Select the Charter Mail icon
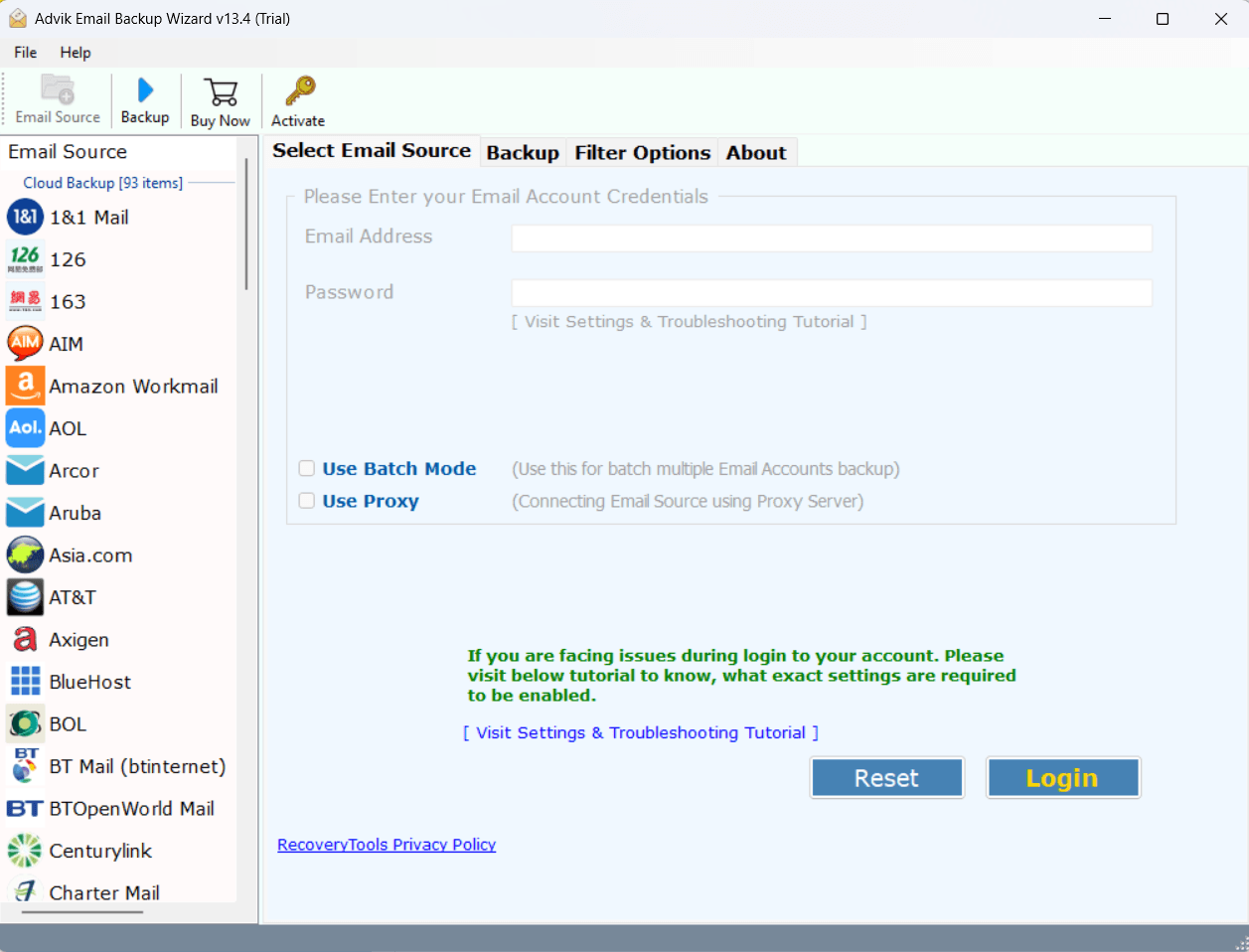 [25, 890]
